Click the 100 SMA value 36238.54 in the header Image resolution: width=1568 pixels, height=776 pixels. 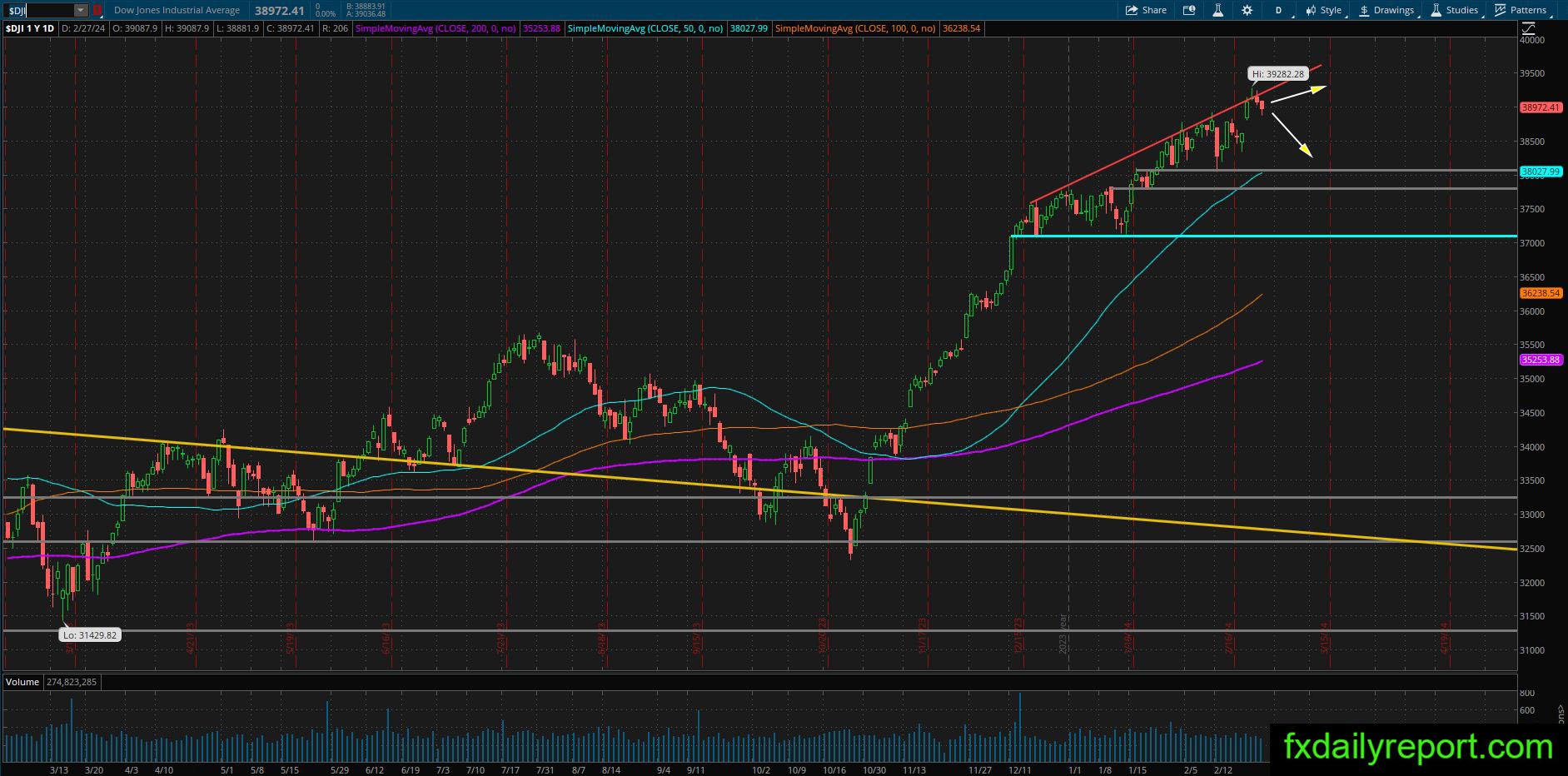961,28
